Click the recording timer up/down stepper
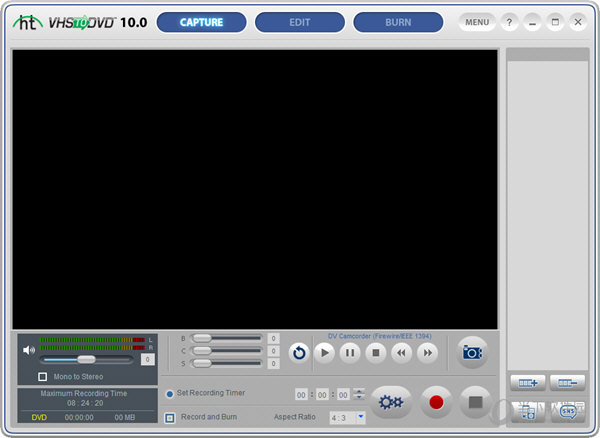Image resolution: width=600 pixels, height=438 pixels. tap(359, 394)
